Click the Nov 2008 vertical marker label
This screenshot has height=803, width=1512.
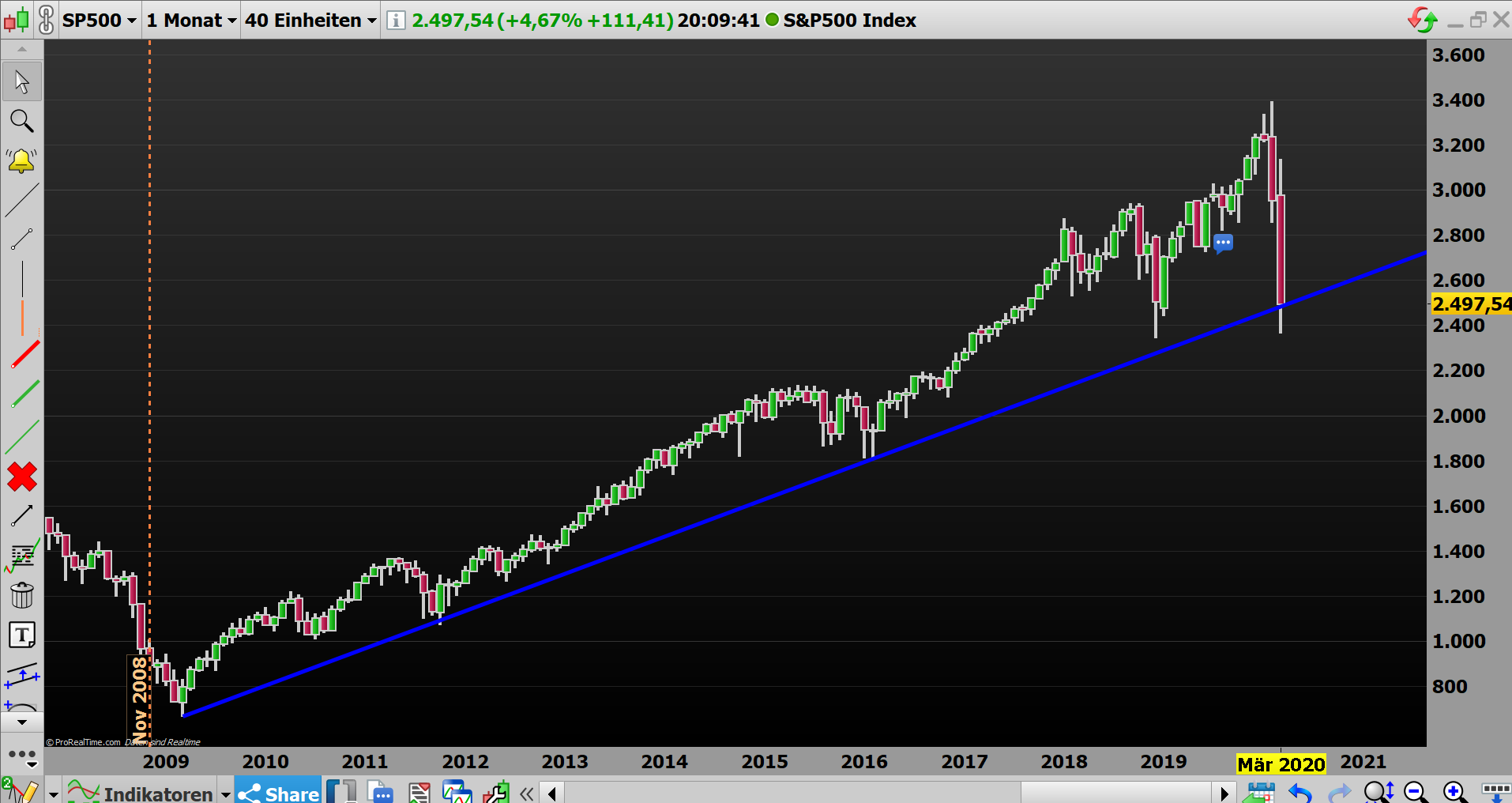pos(139,699)
